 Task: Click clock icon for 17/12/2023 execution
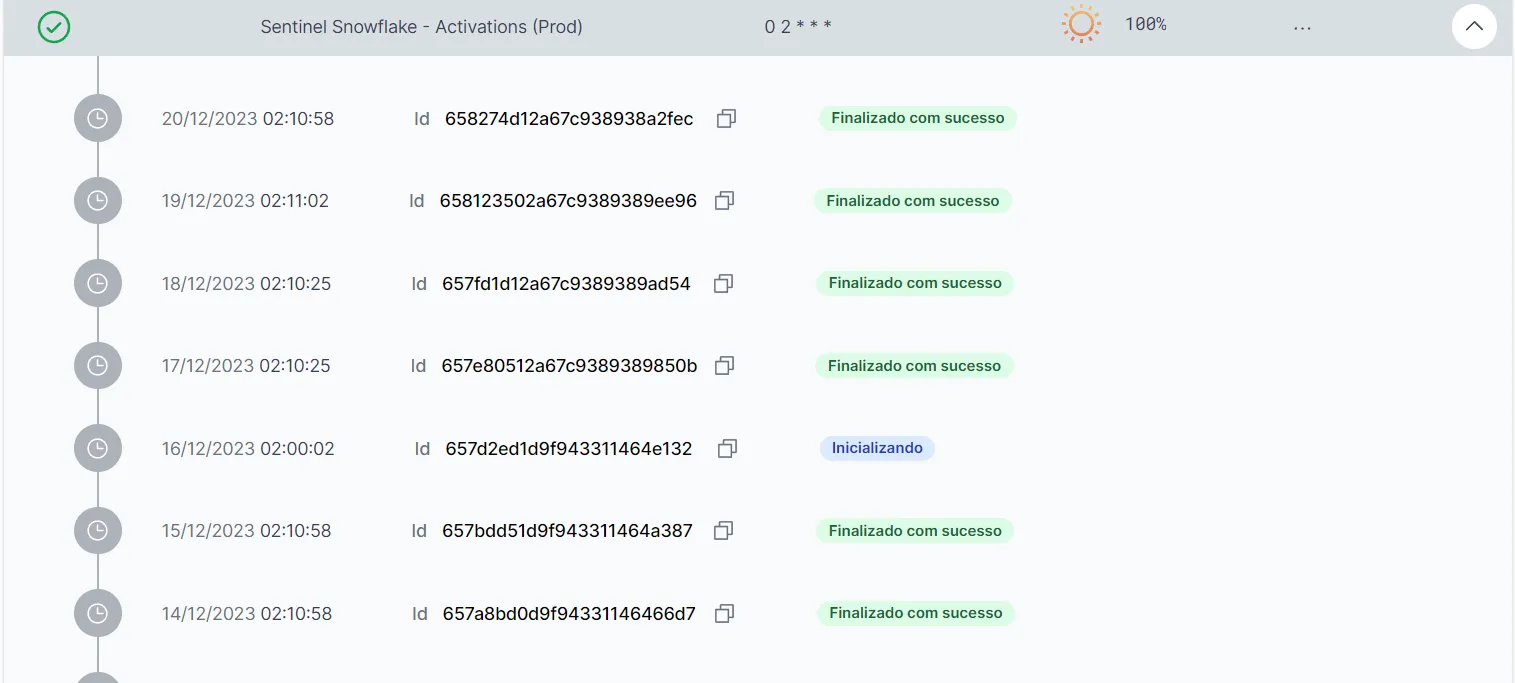point(98,366)
